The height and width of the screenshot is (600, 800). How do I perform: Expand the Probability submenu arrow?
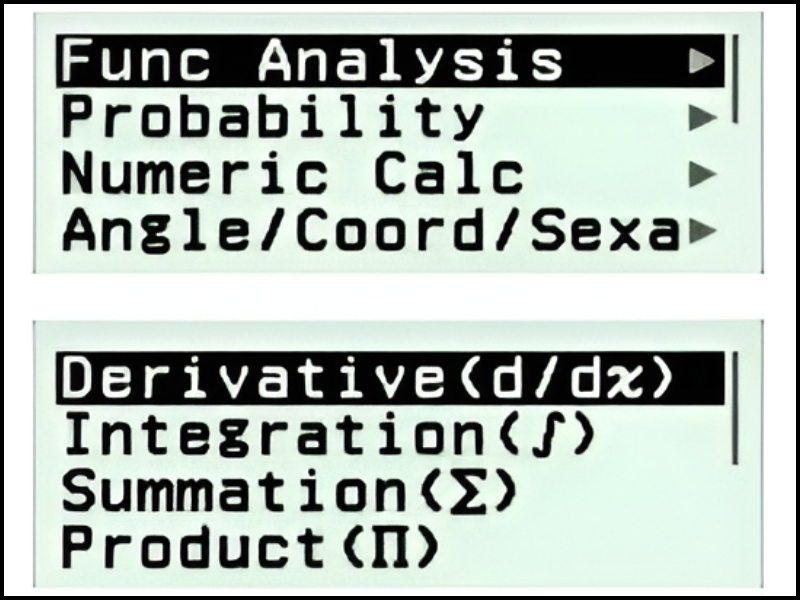pos(703,119)
